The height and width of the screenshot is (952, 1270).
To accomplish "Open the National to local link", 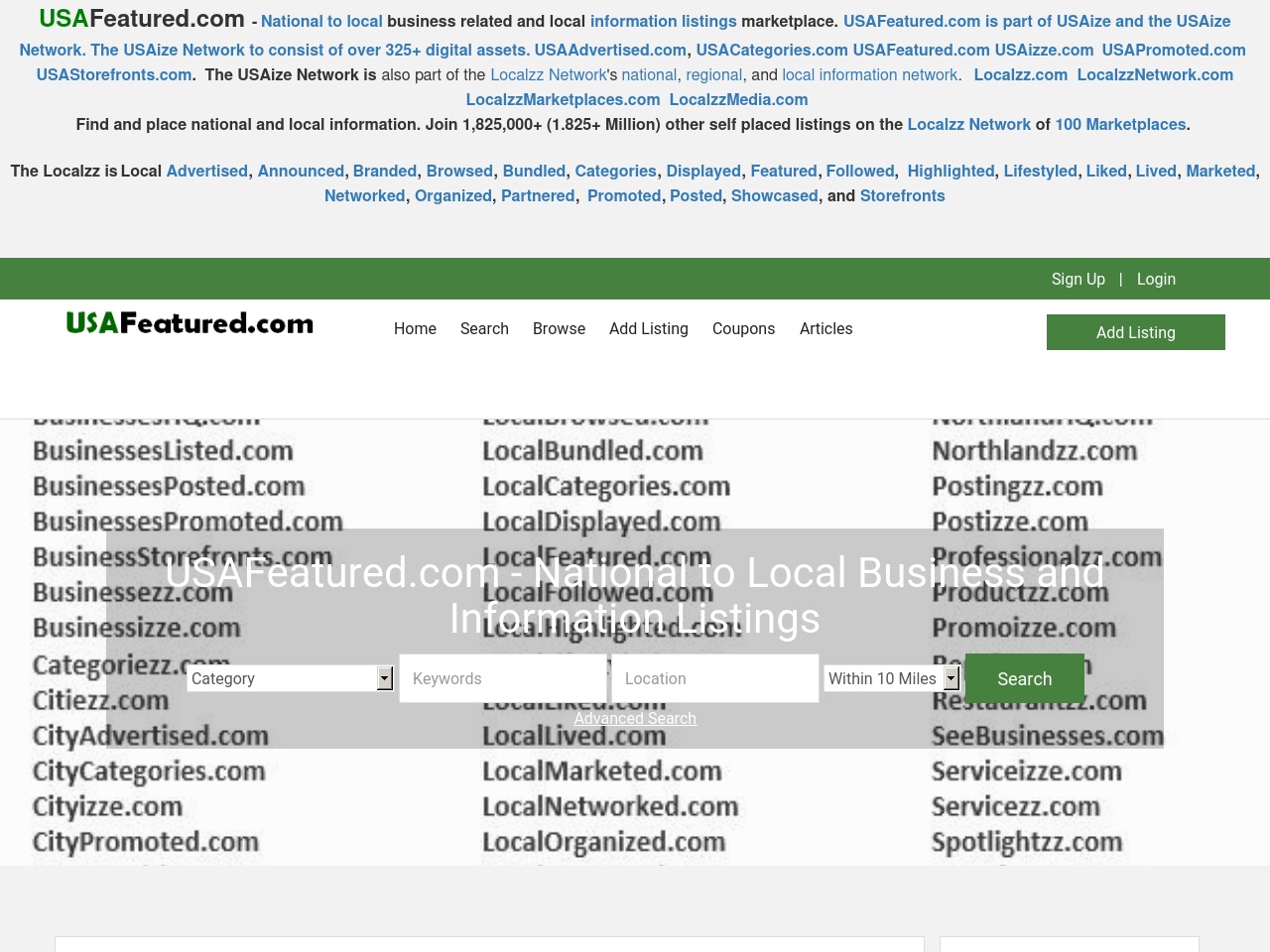I will tap(321, 21).
